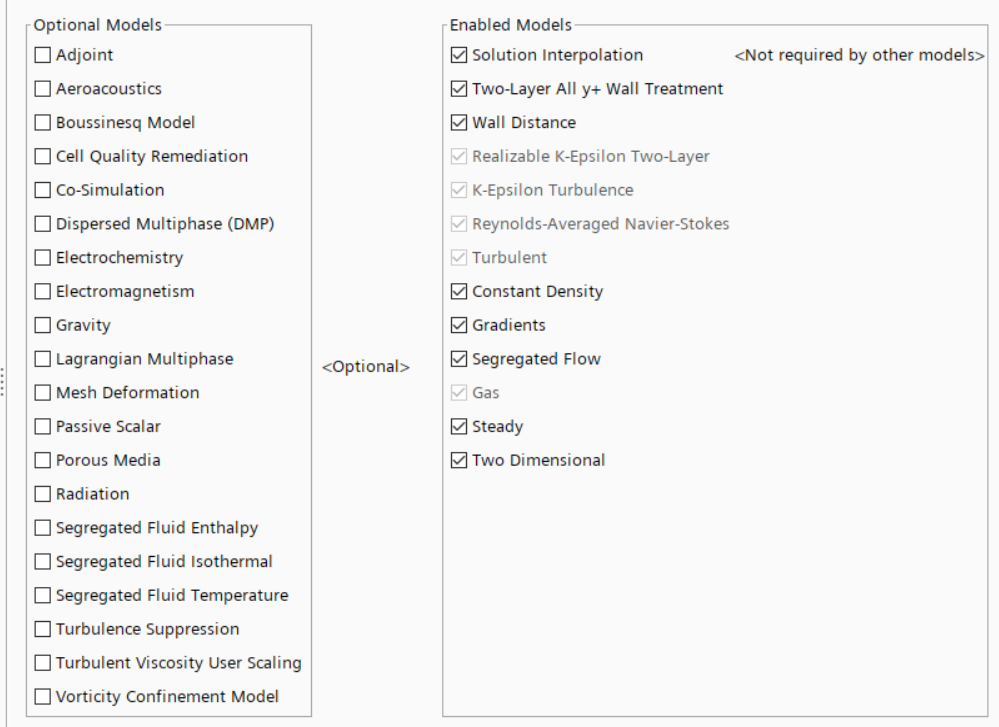Image resolution: width=999 pixels, height=727 pixels.
Task: Enable the Porous Media model
Action: 43,461
